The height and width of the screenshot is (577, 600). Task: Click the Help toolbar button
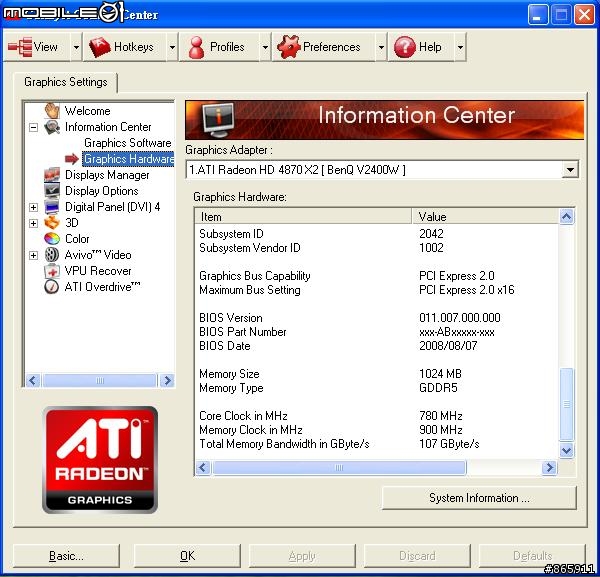coord(421,47)
